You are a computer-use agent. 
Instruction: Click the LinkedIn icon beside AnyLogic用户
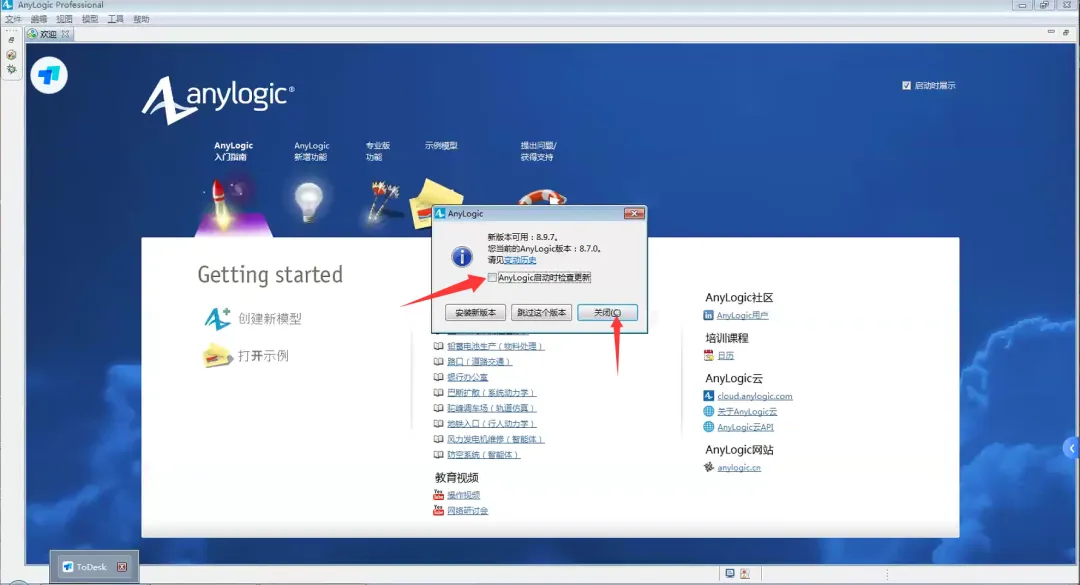[708, 315]
